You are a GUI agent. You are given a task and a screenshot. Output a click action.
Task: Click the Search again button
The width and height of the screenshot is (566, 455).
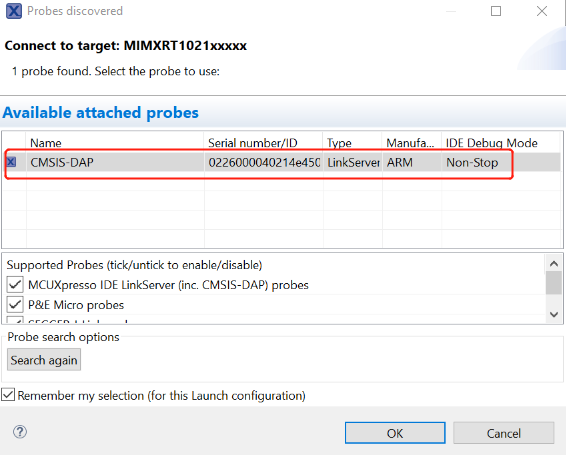point(44,360)
